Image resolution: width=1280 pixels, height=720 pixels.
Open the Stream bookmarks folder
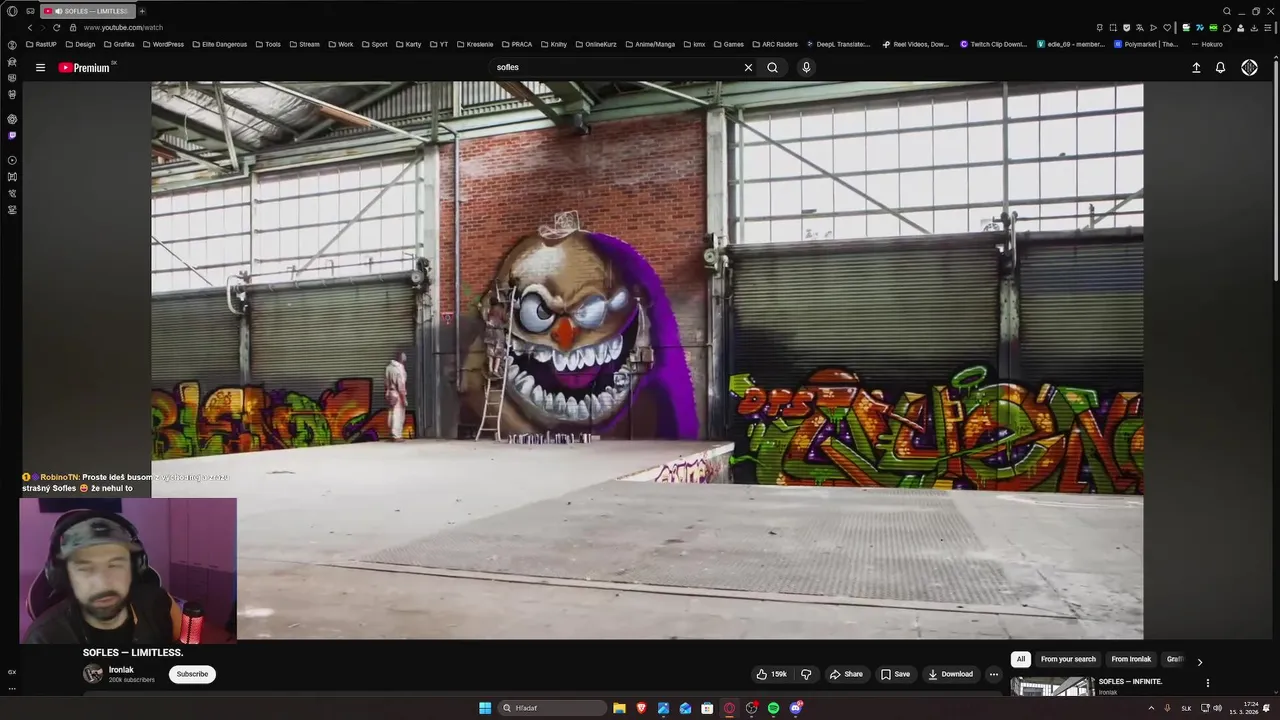pyautogui.click(x=304, y=44)
